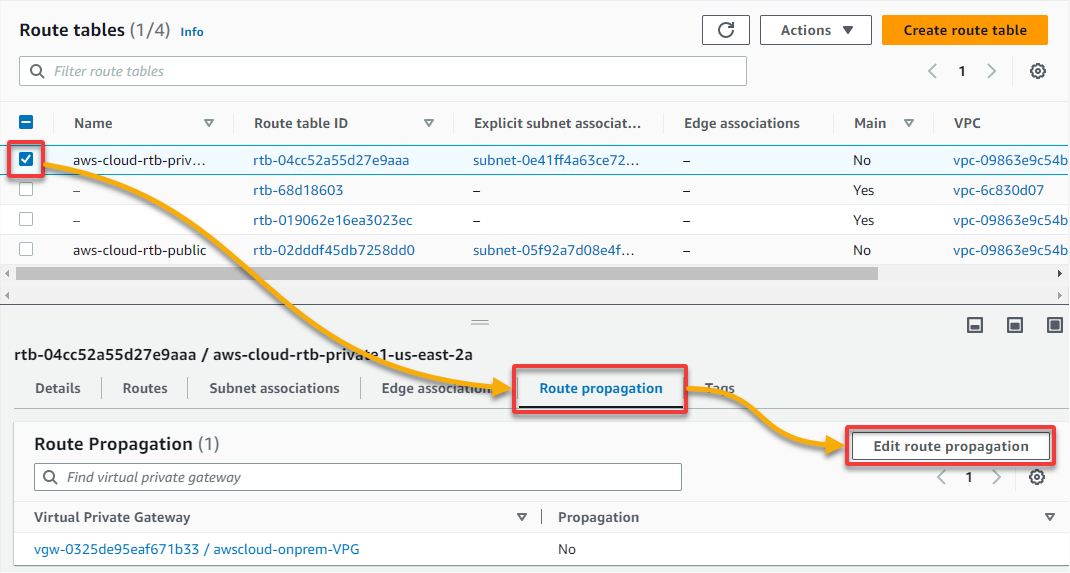The width and height of the screenshot is (1070, 573).
Task: Toggle select-all route tables checkbox in header
Action: (26, 123)
